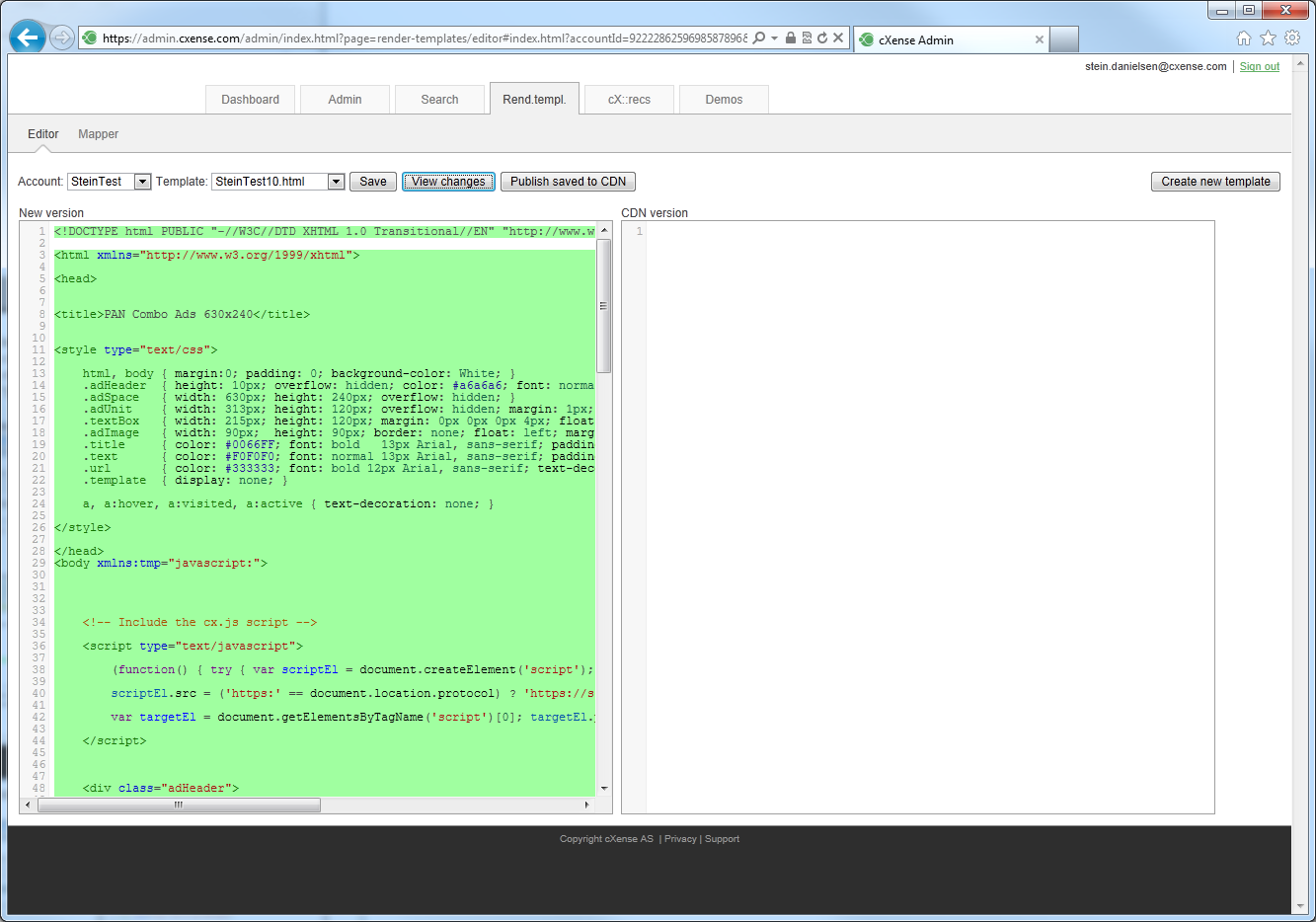Open the Account SteinTest dropdown

(142, 182)
